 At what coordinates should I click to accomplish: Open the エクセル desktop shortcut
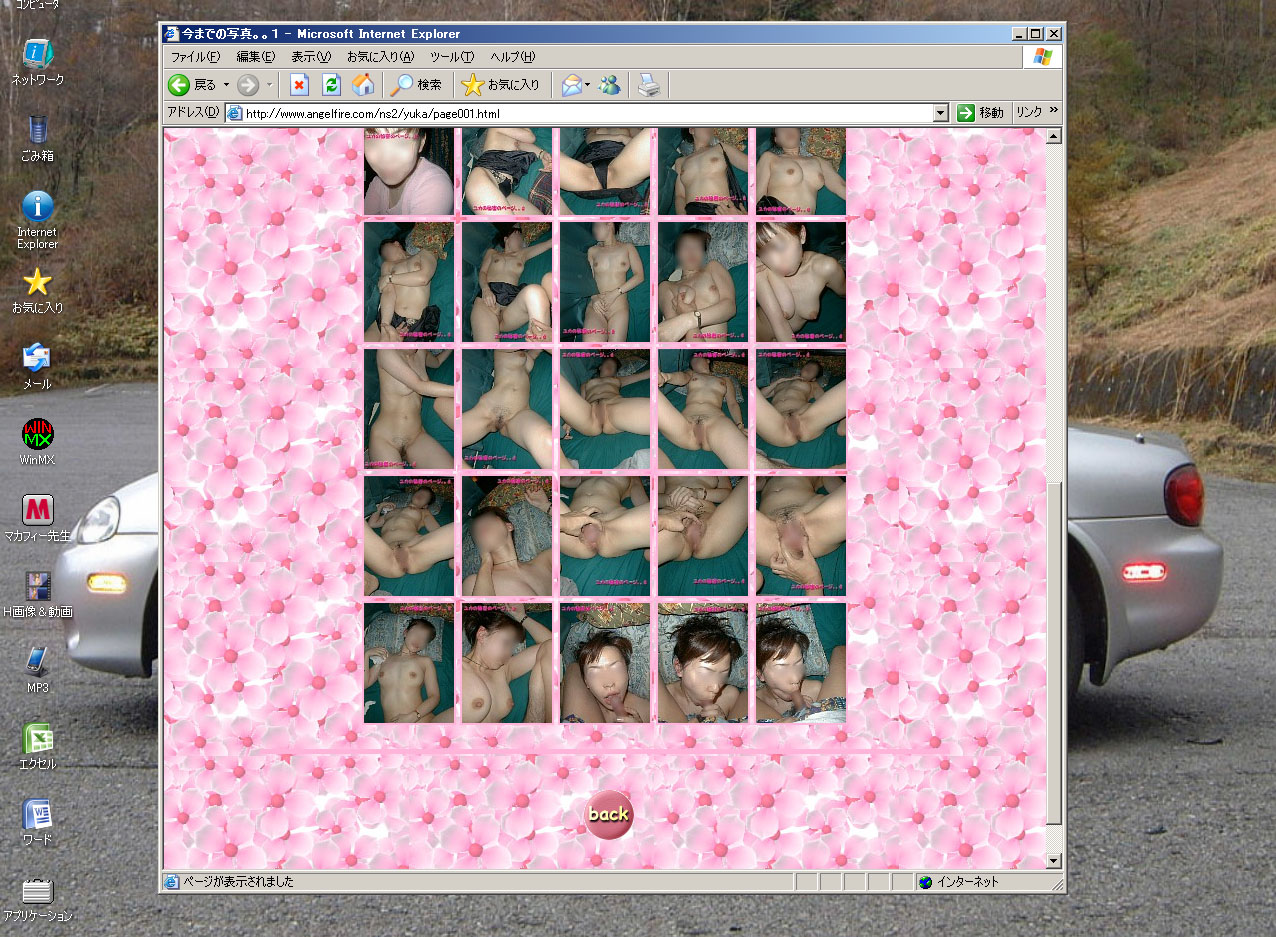coord(37,739)
